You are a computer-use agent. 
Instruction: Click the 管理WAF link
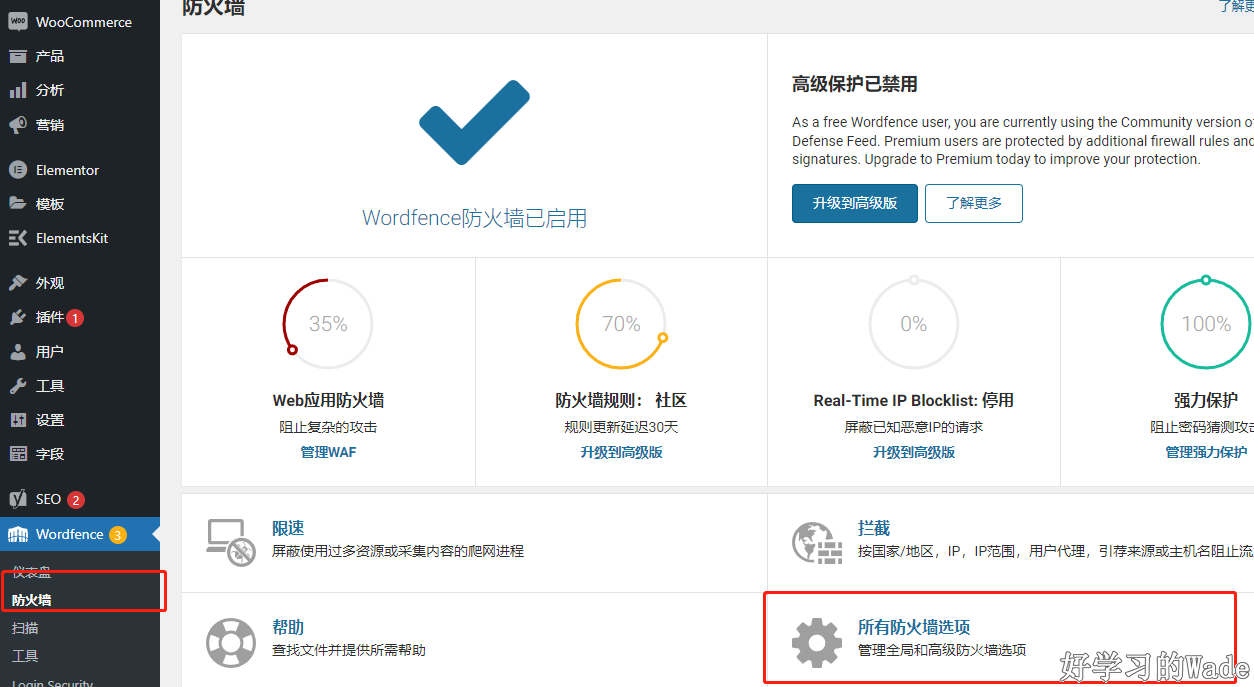[328, 452]
